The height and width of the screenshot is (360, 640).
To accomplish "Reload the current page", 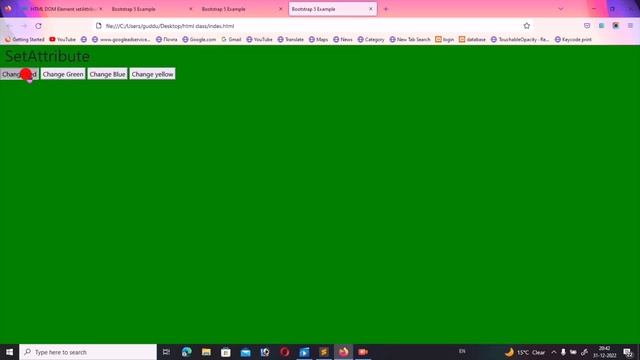I will click(38, 26).
